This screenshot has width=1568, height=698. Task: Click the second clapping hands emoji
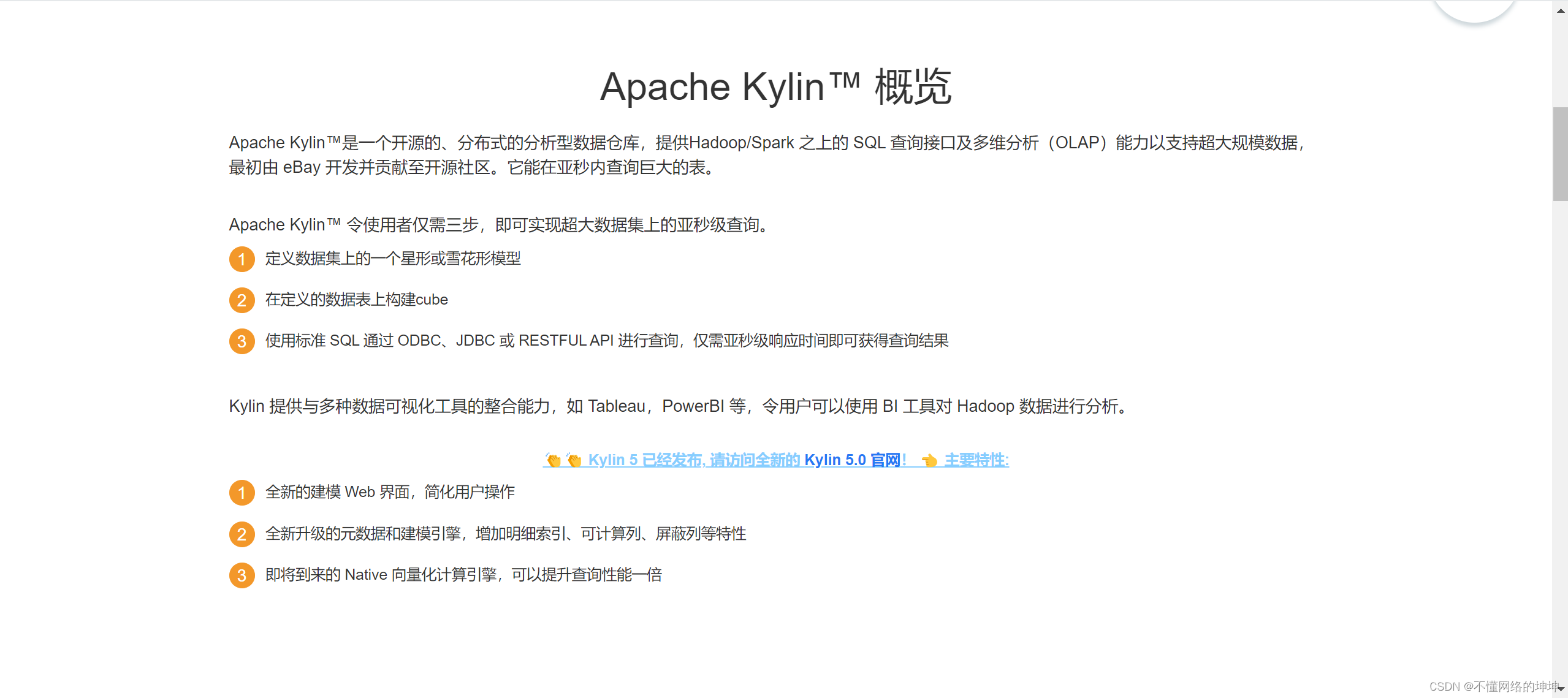click(574, 460)
